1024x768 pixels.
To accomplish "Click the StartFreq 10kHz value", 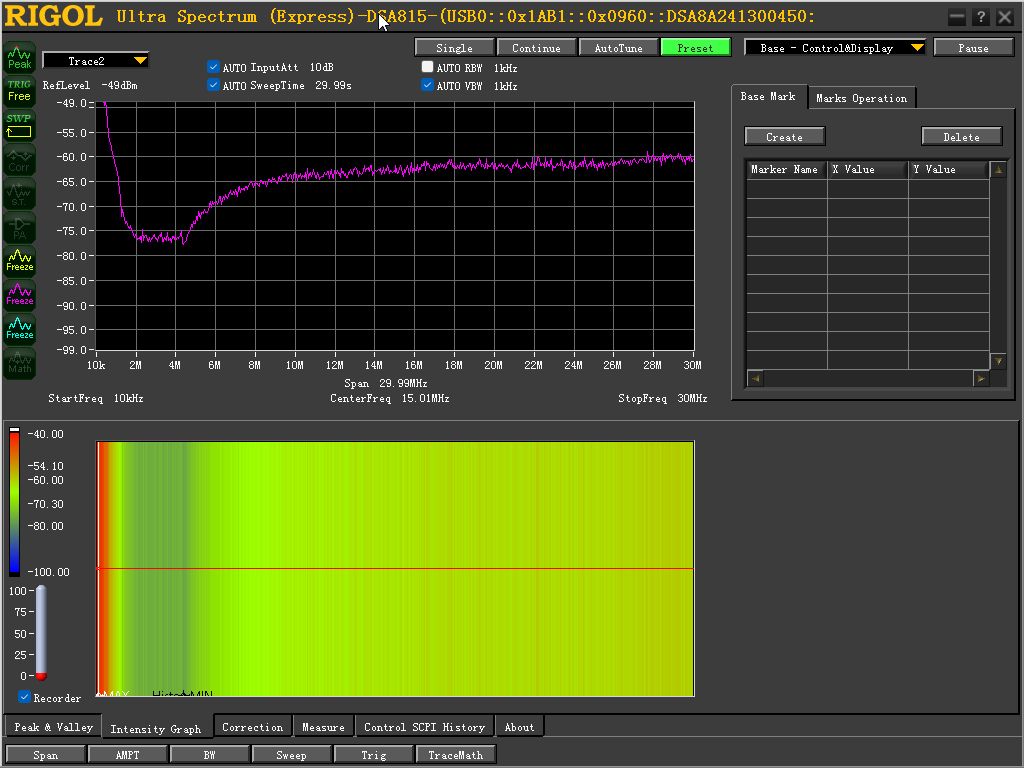I will (x=129, y=398).
